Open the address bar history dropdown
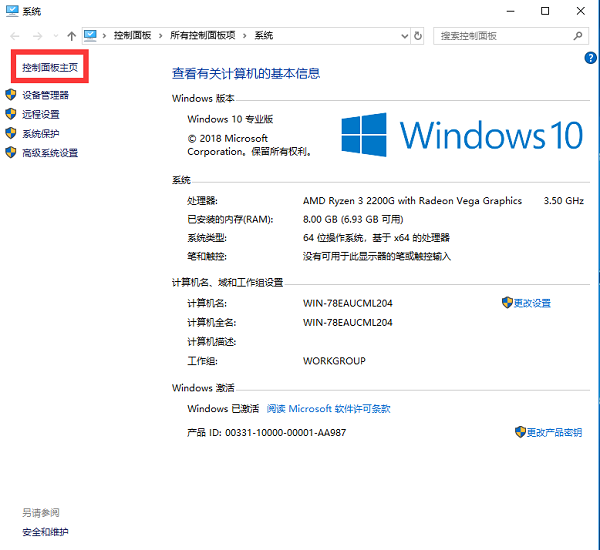The image size is (600, 550). point(401,35)
